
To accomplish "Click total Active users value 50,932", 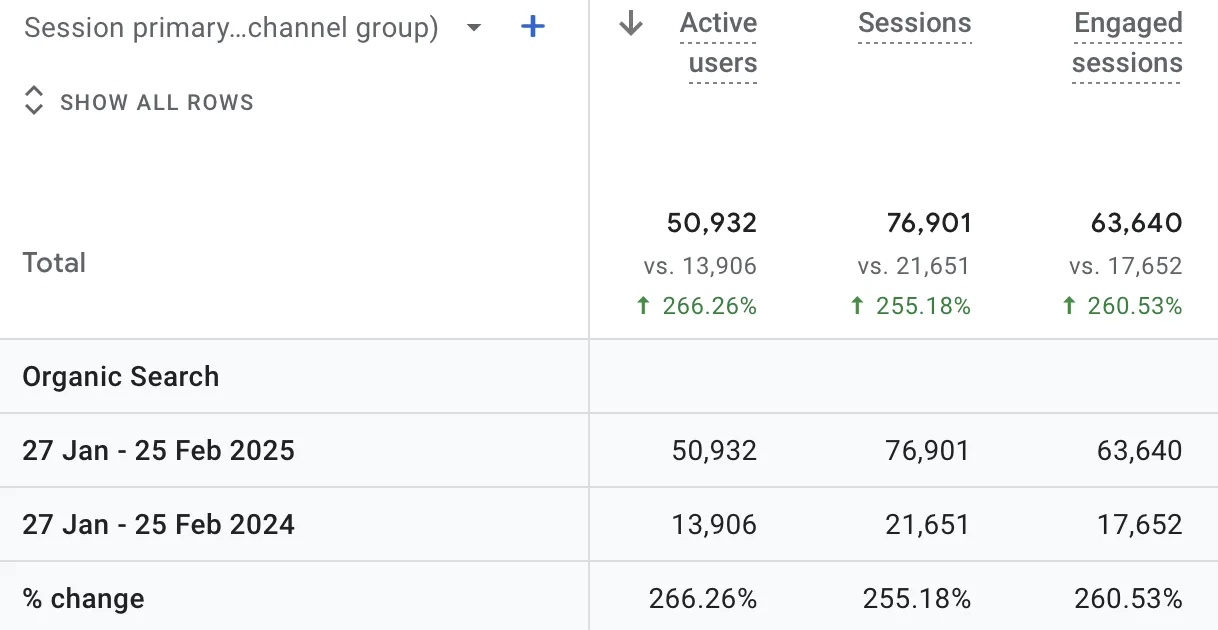I will coord(712,222).
